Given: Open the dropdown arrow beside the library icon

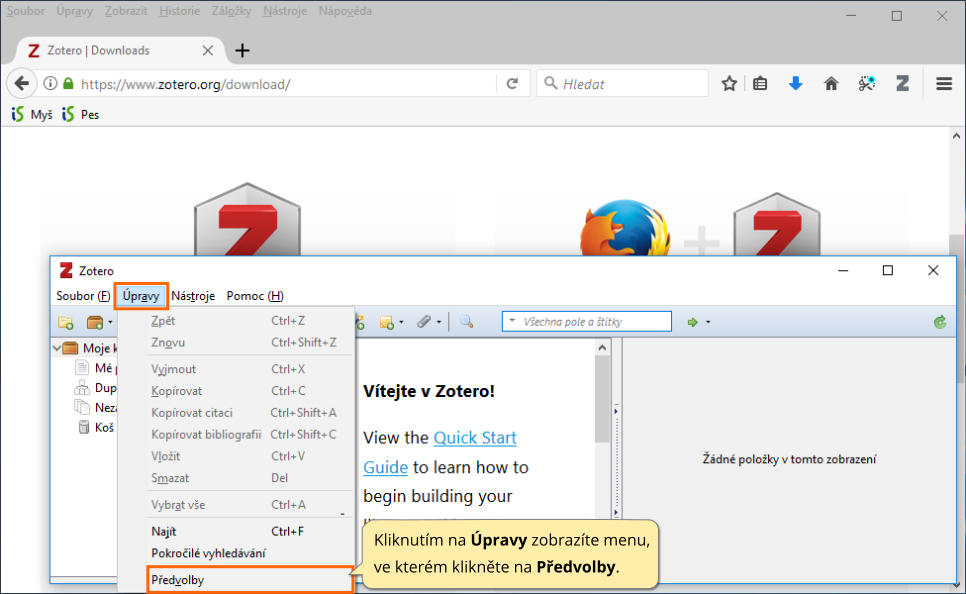Looking at the screenshot, I should coord(110,322).
